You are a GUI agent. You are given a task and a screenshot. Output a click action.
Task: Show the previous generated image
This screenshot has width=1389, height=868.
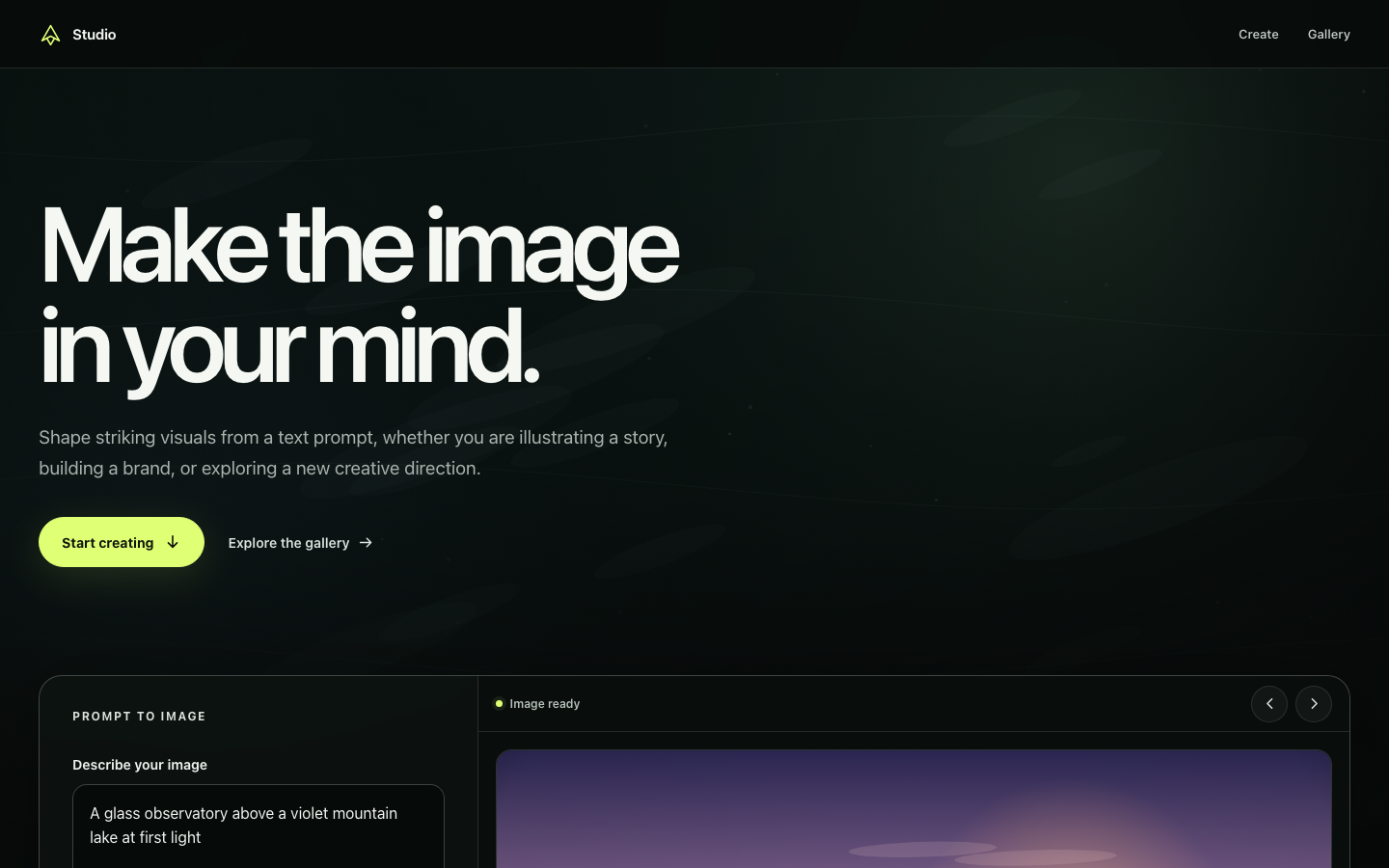[x=1269, y=704]
